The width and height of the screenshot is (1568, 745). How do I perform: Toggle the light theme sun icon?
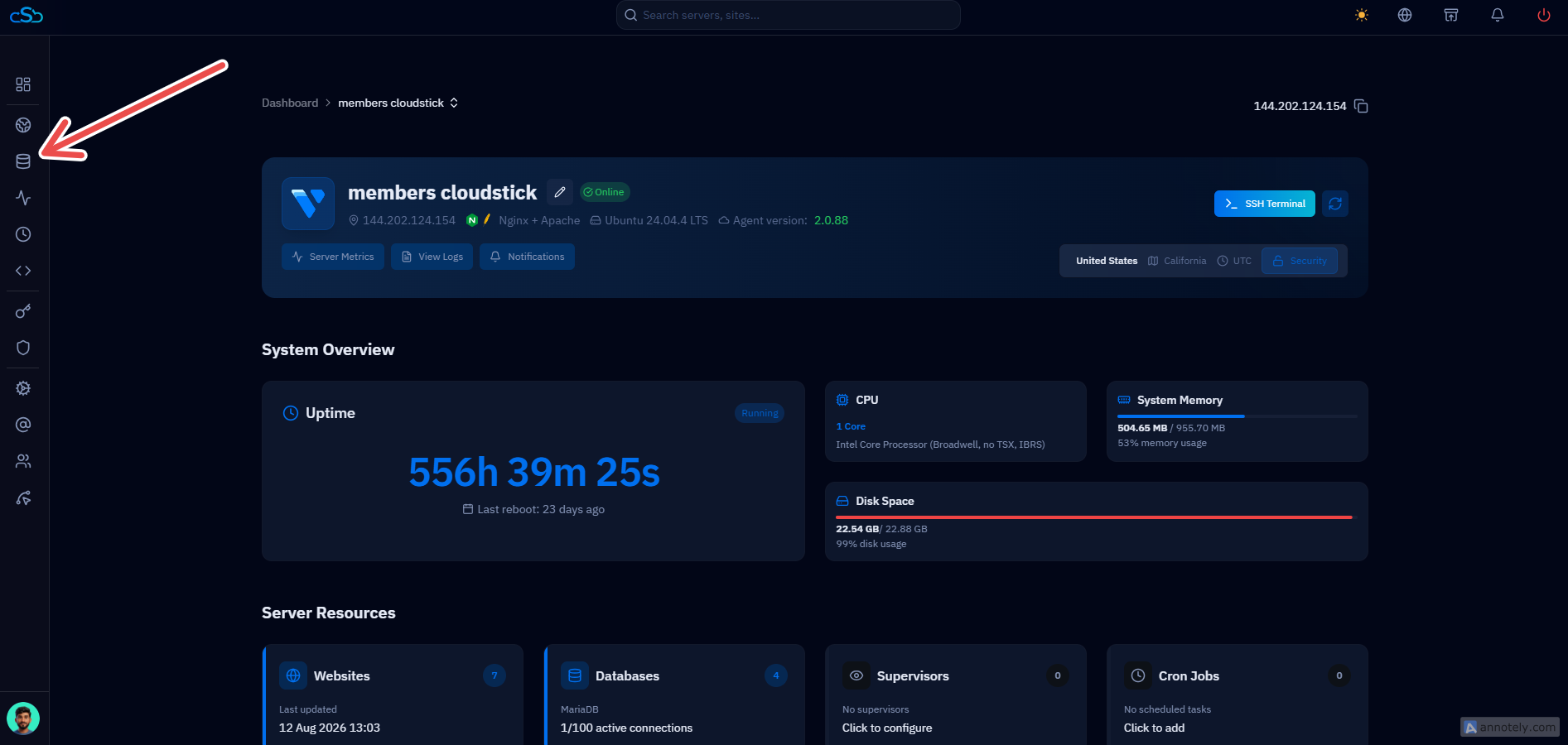pyautogui.click(x=1362, y=15)
